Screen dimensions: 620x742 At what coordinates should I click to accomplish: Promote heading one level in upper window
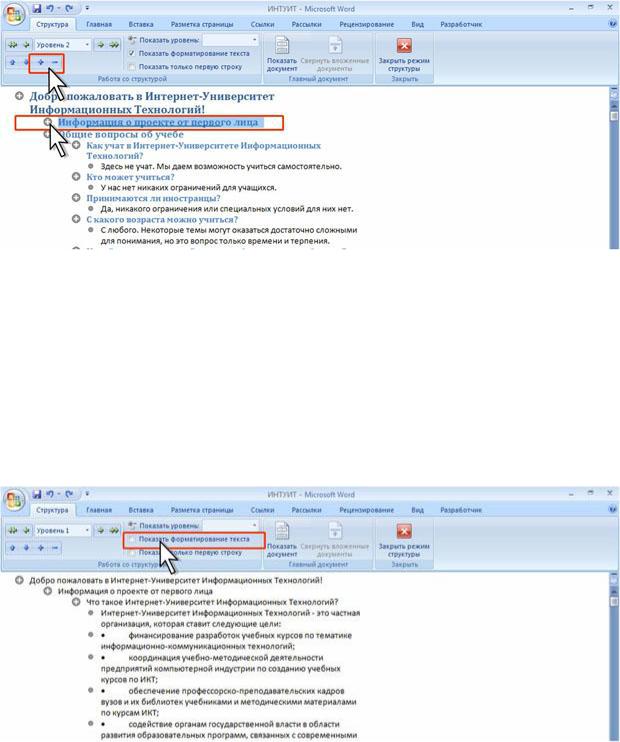pos(26,45)
